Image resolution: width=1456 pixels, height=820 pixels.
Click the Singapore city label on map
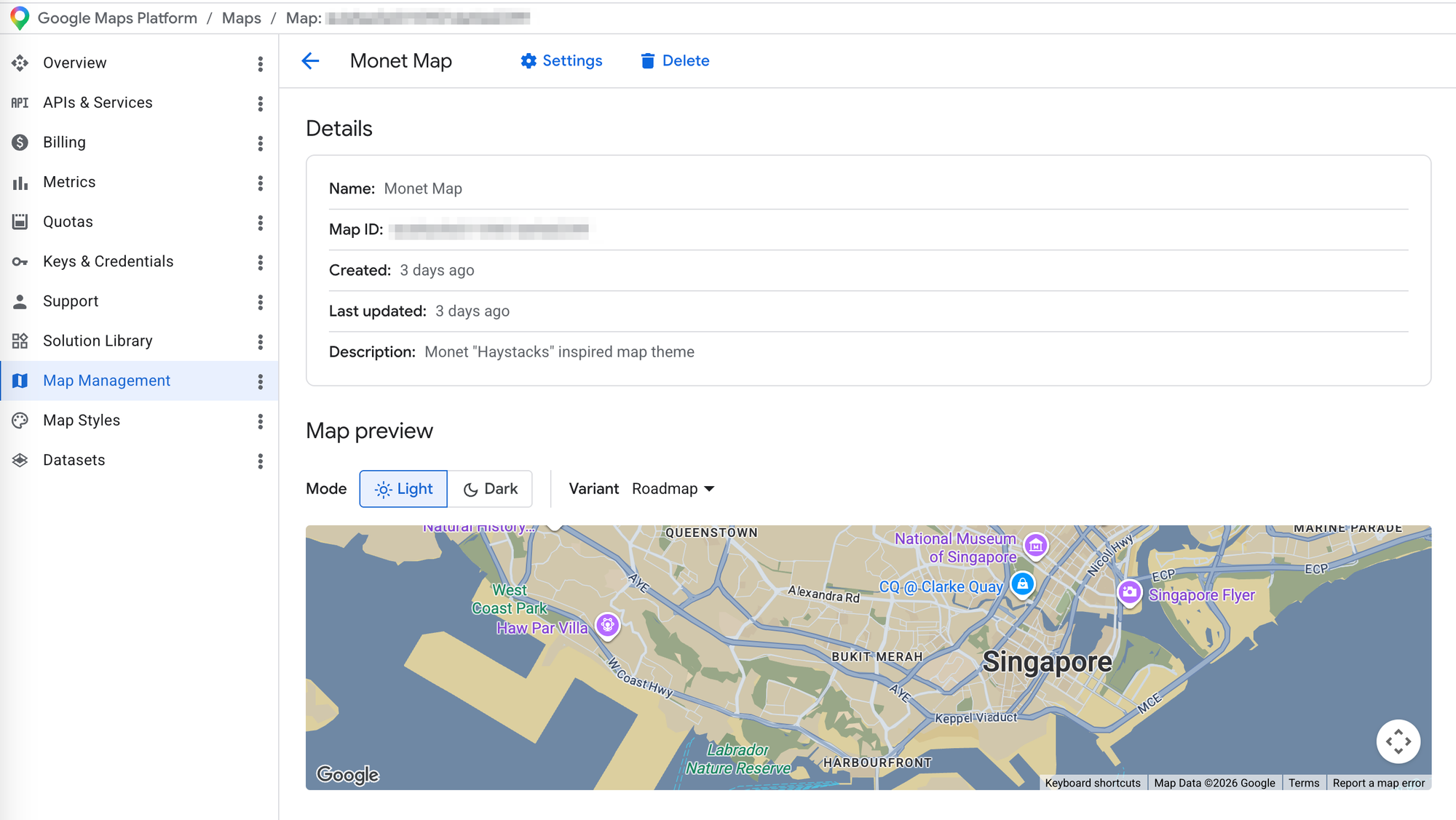(x=1048, y=662)
